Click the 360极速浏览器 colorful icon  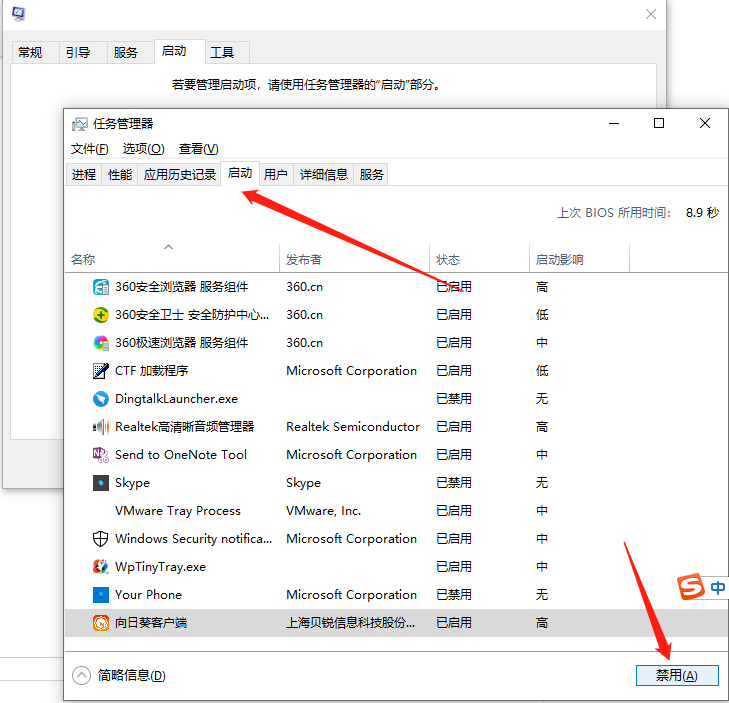(100, 343)
